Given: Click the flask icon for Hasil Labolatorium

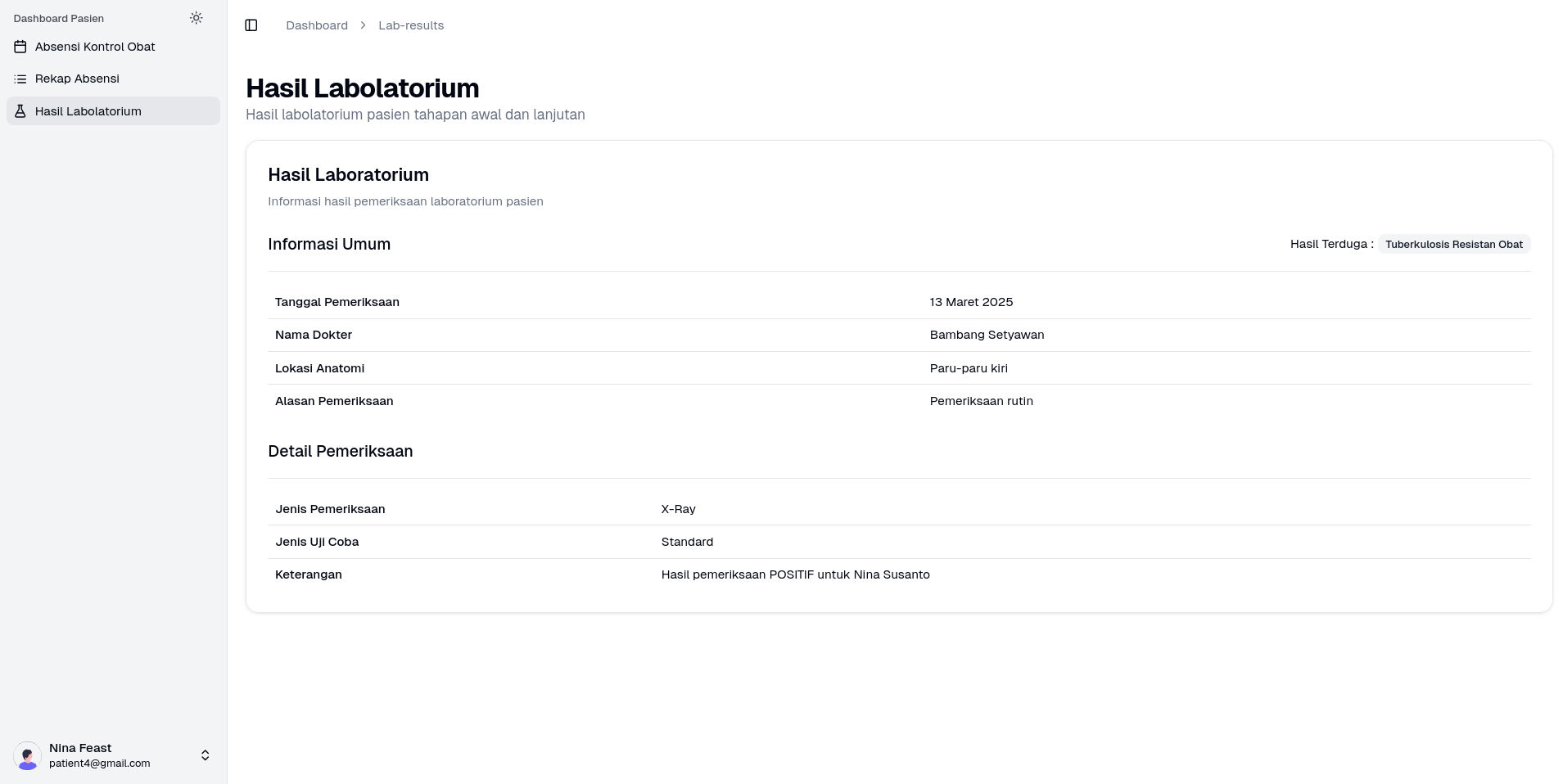Looking at the screenshot, I should coord(20,111).
